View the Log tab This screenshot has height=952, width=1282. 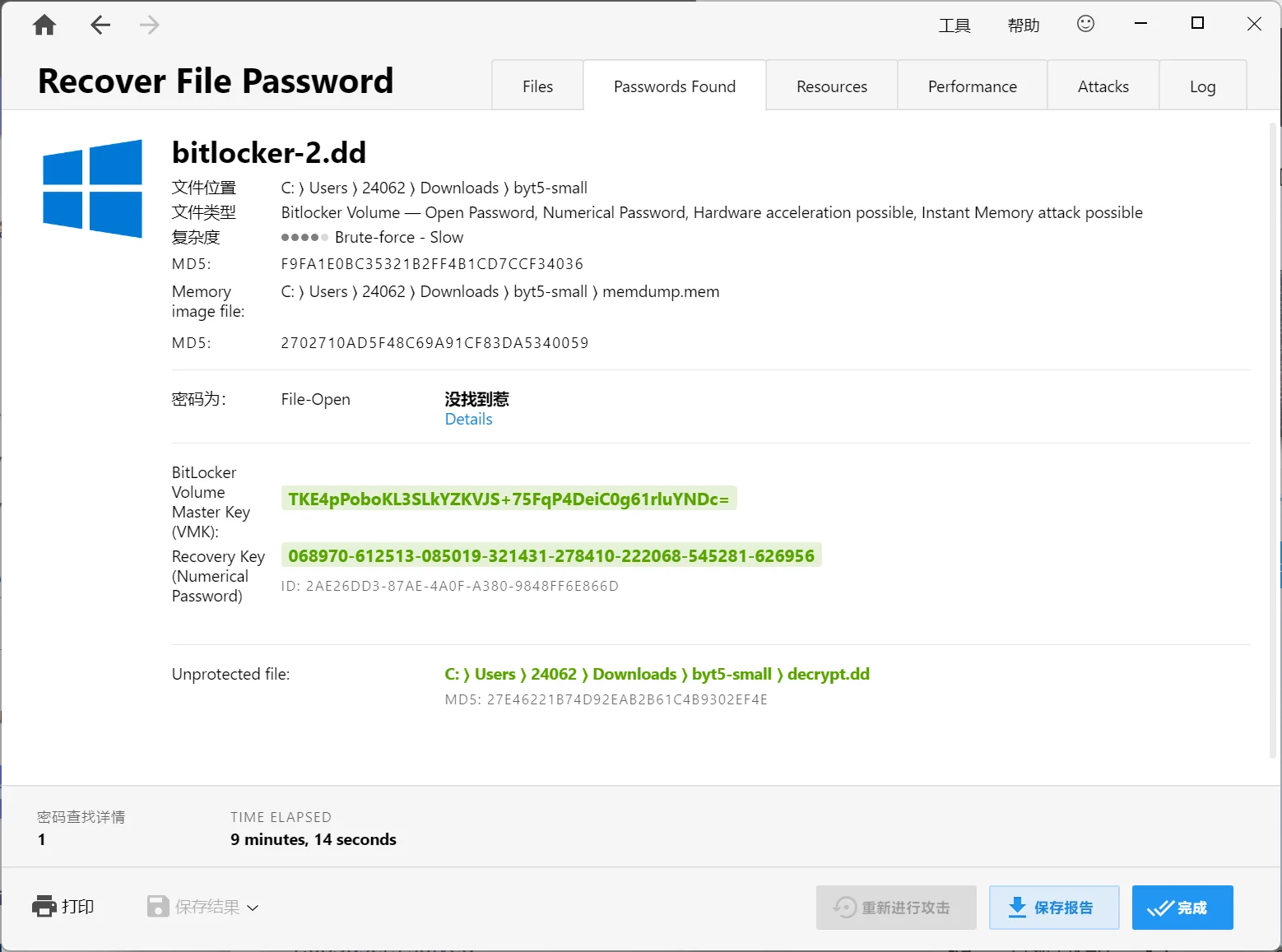1203,86
